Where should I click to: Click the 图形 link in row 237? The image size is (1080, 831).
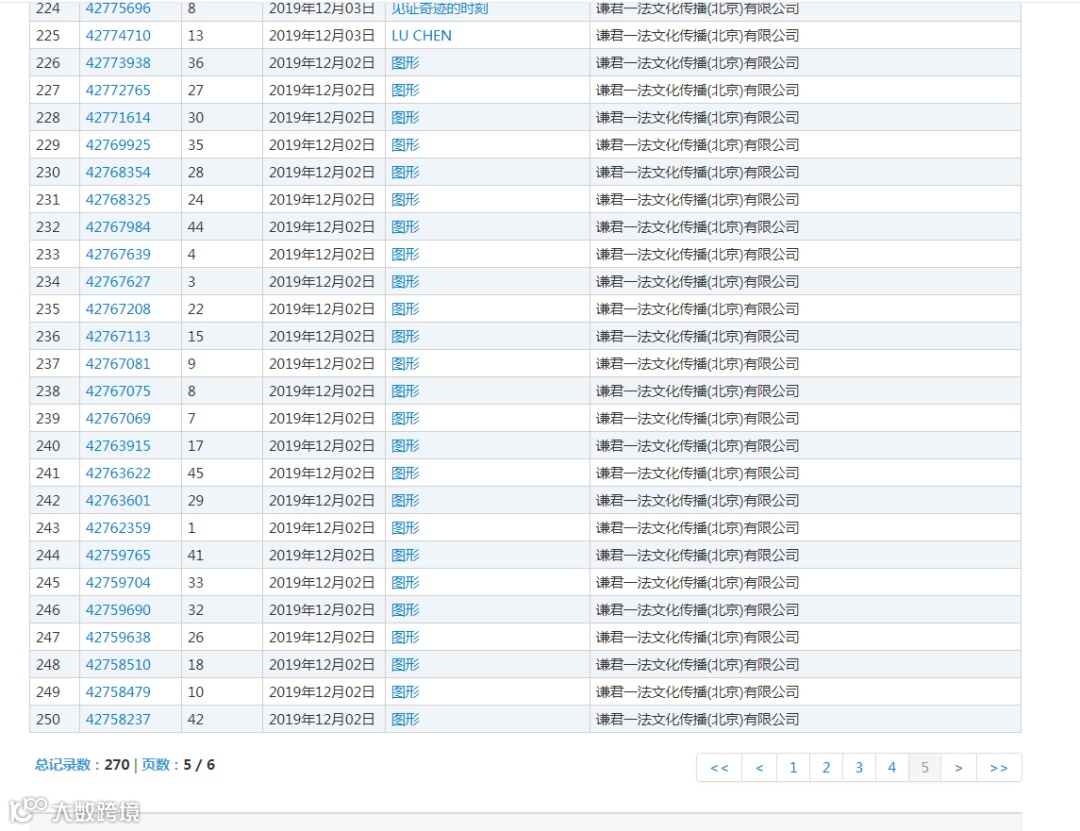click(405, 364)
